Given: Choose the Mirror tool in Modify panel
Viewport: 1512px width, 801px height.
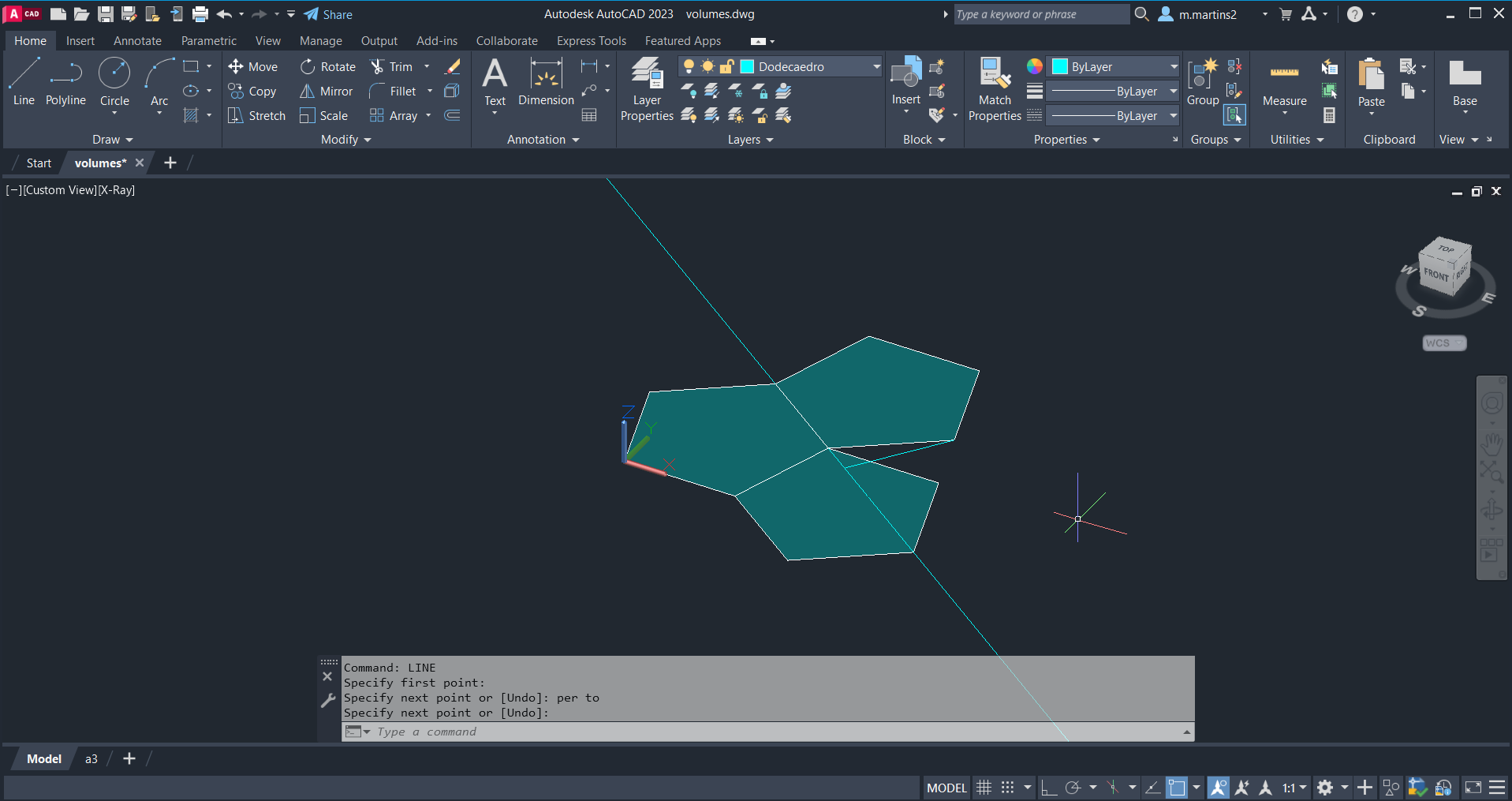Looking at the screenshot, I should (x=326, y=92).
